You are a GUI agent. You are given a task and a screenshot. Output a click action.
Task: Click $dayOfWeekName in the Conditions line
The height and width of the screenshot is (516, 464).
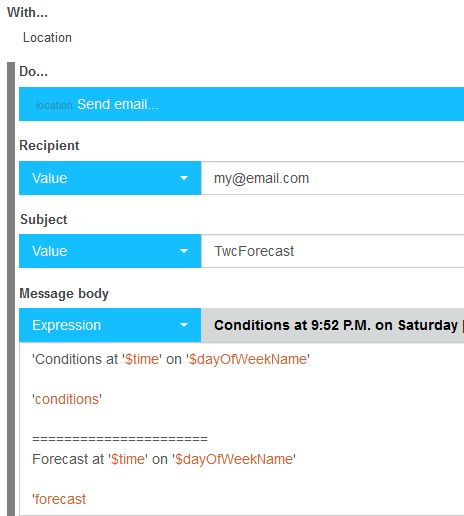[248, 359]
